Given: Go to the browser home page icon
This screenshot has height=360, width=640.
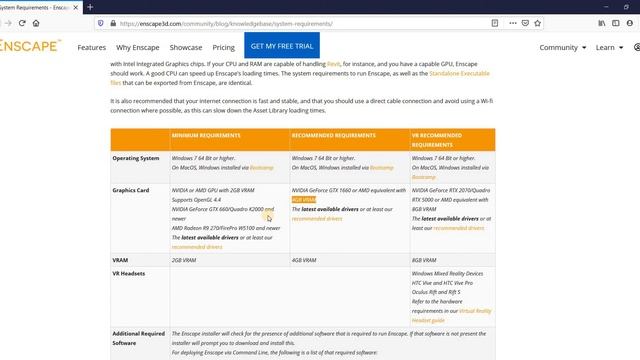Looking at the screenshot, I should (36, 23).
